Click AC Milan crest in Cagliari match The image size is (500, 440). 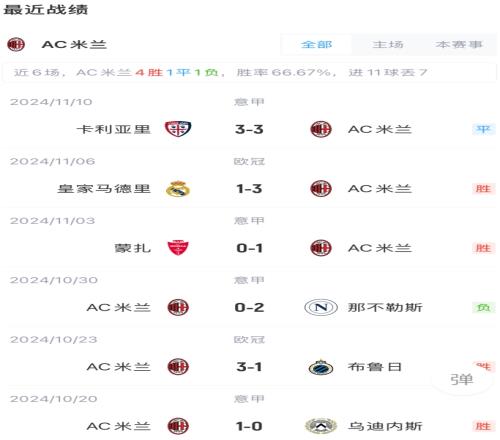[x=321, y=129]
